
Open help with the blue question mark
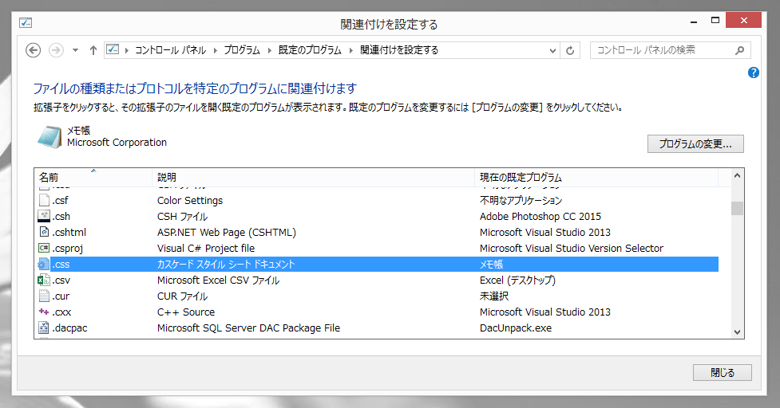(x=753, y=73)
